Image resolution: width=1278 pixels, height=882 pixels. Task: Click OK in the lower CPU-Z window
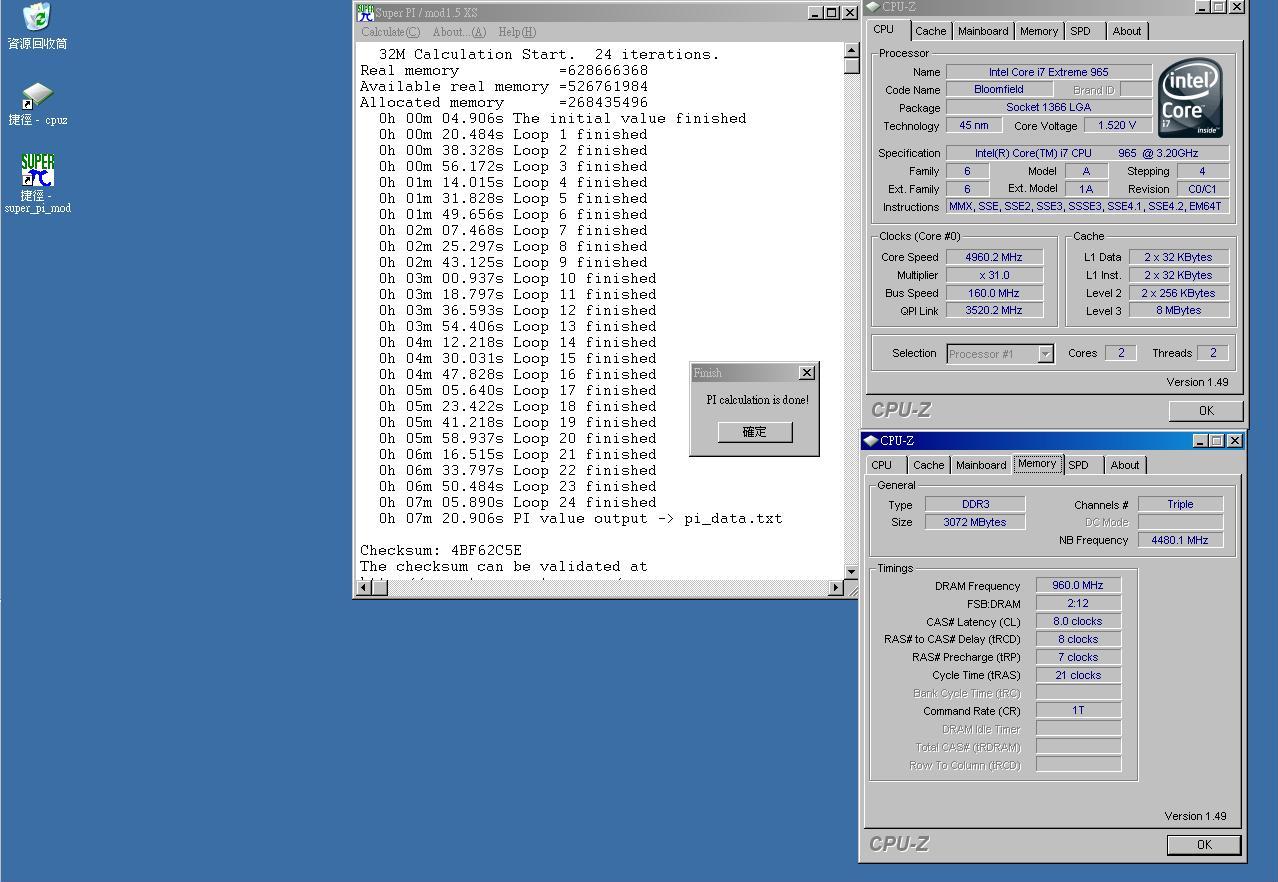click(x=1204, y=845)
